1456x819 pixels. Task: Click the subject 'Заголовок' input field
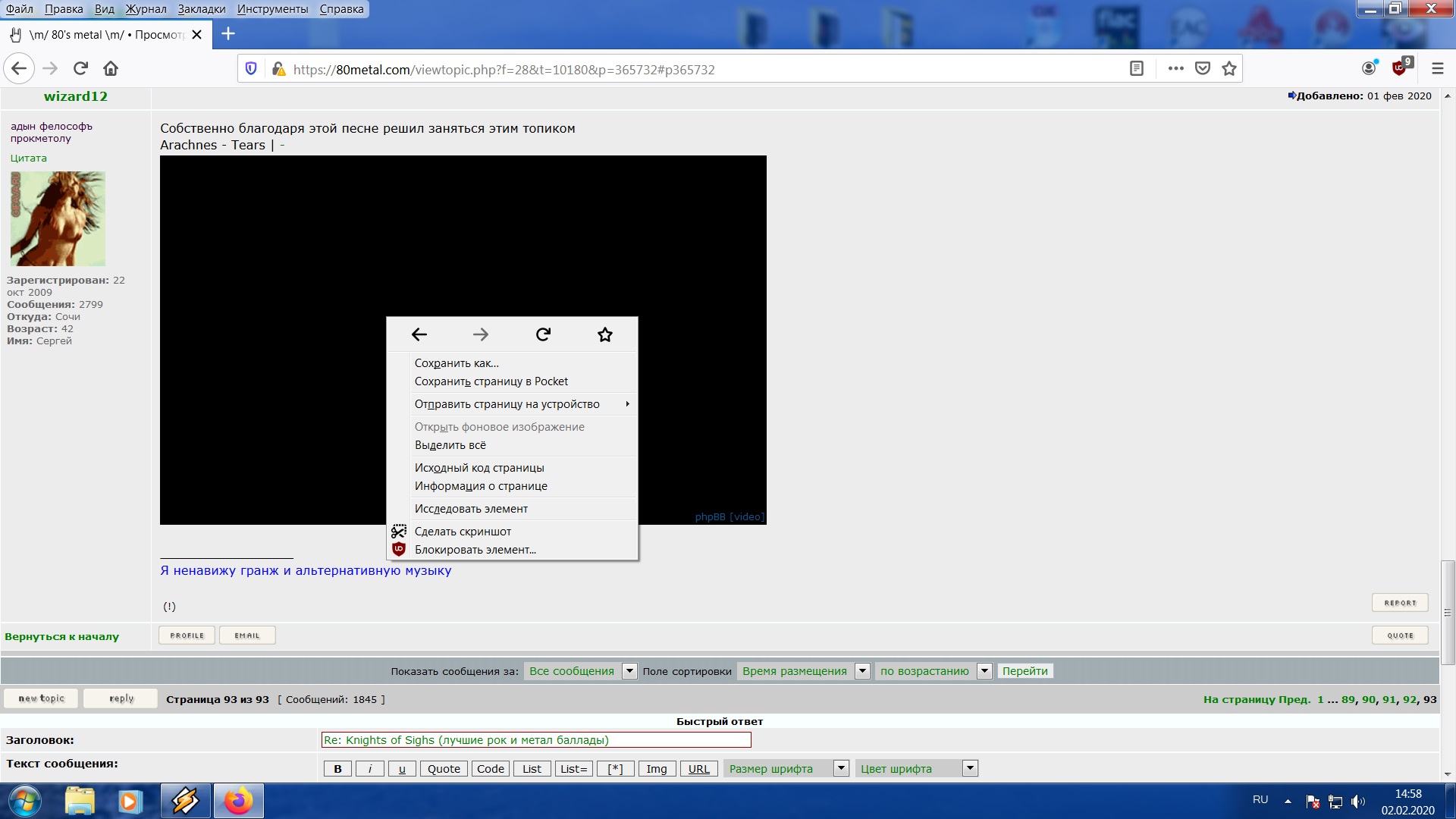click(536, 740)
